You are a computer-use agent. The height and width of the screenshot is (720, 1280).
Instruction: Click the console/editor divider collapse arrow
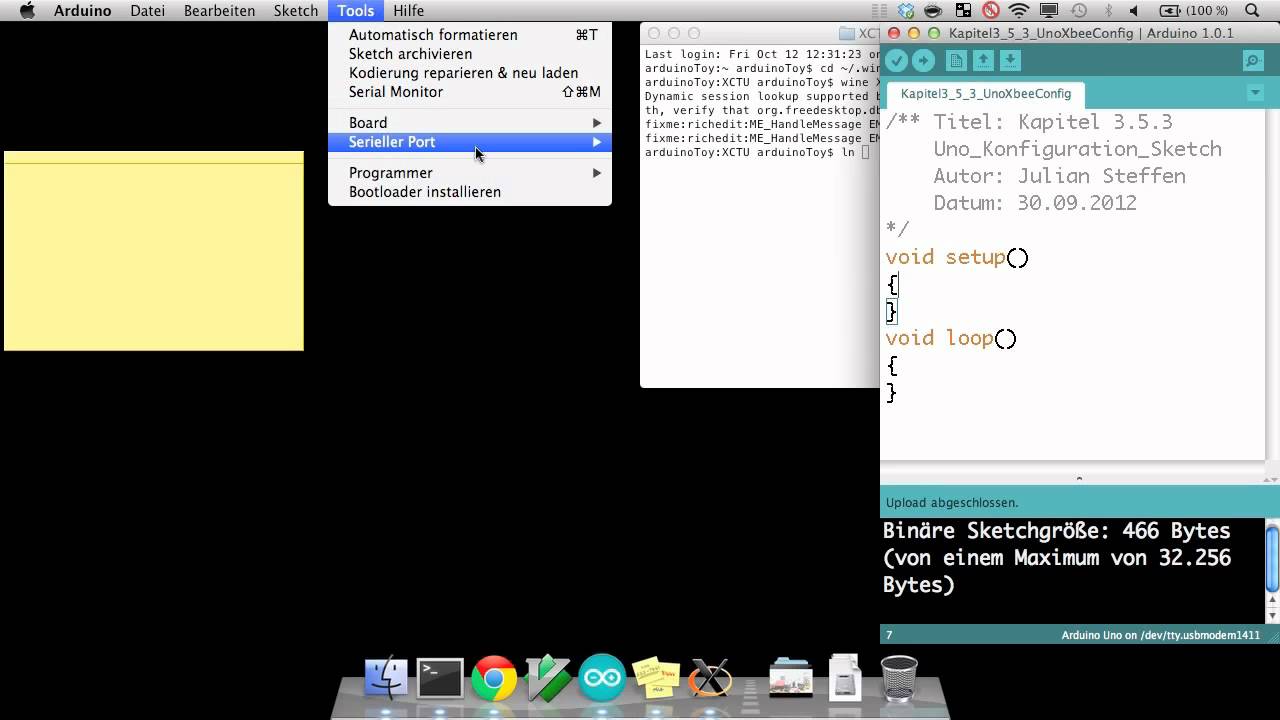pos(1079,479)
